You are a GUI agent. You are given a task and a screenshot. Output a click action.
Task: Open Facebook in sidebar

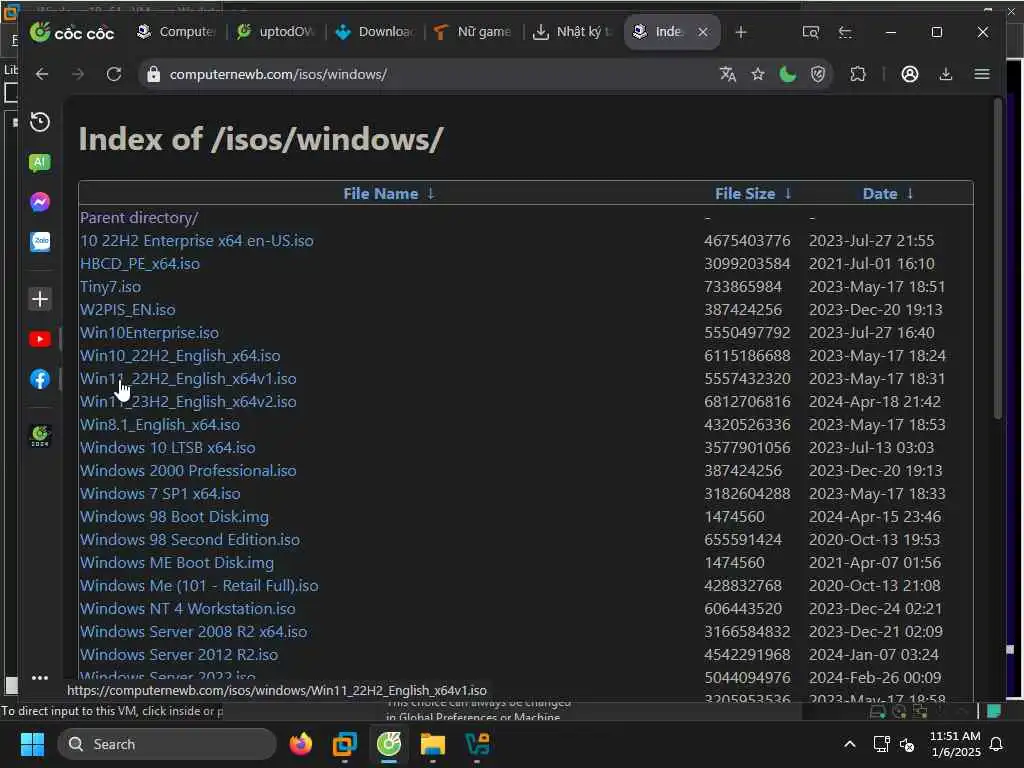[40, 379]
